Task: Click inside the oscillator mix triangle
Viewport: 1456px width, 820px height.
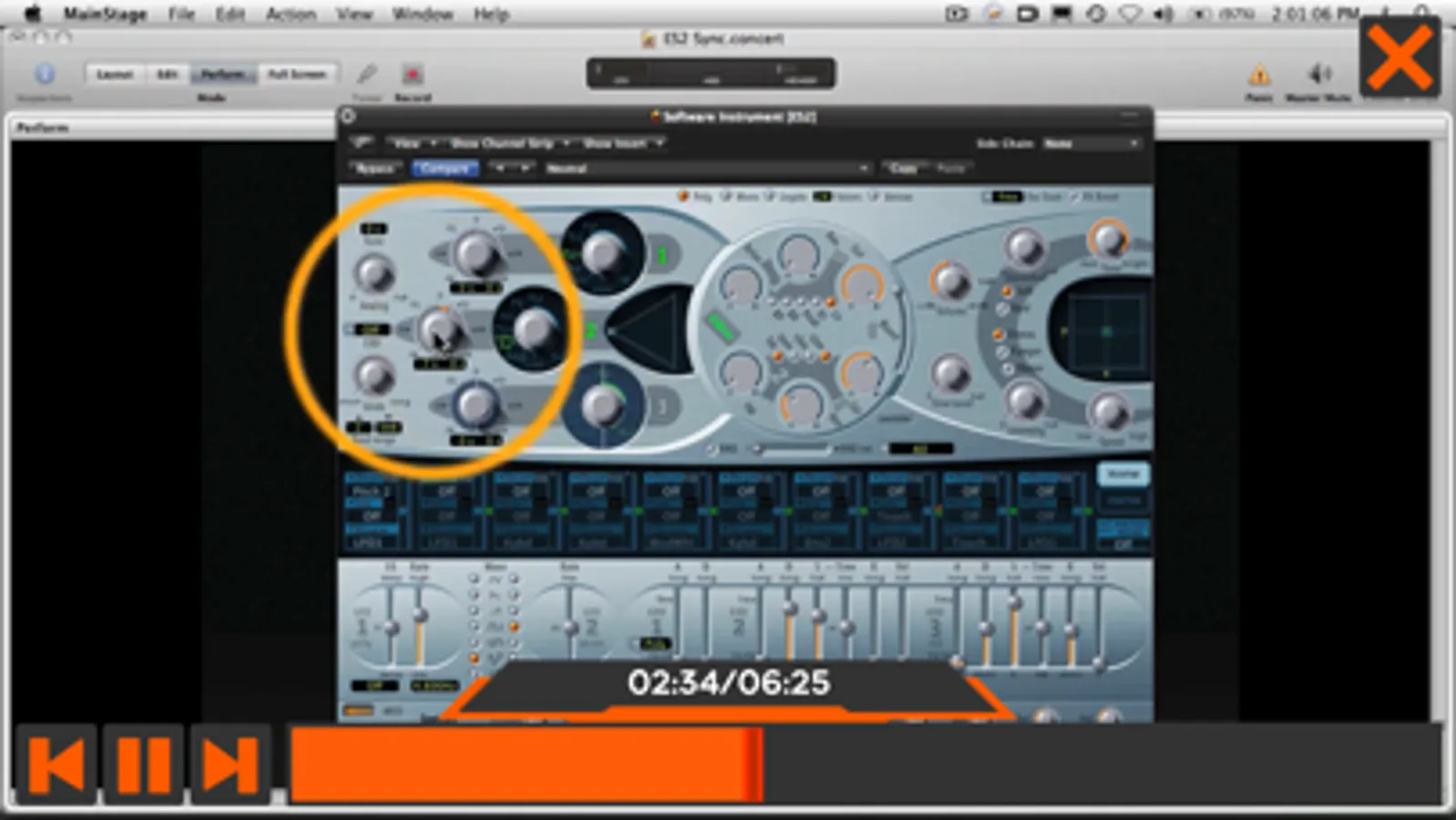Action: pos(652,330)
